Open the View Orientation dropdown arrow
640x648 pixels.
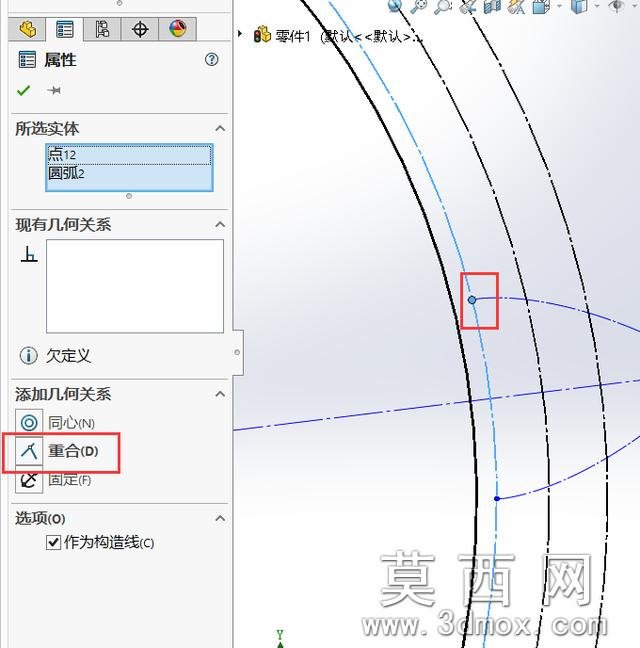[x=559, y=6]
